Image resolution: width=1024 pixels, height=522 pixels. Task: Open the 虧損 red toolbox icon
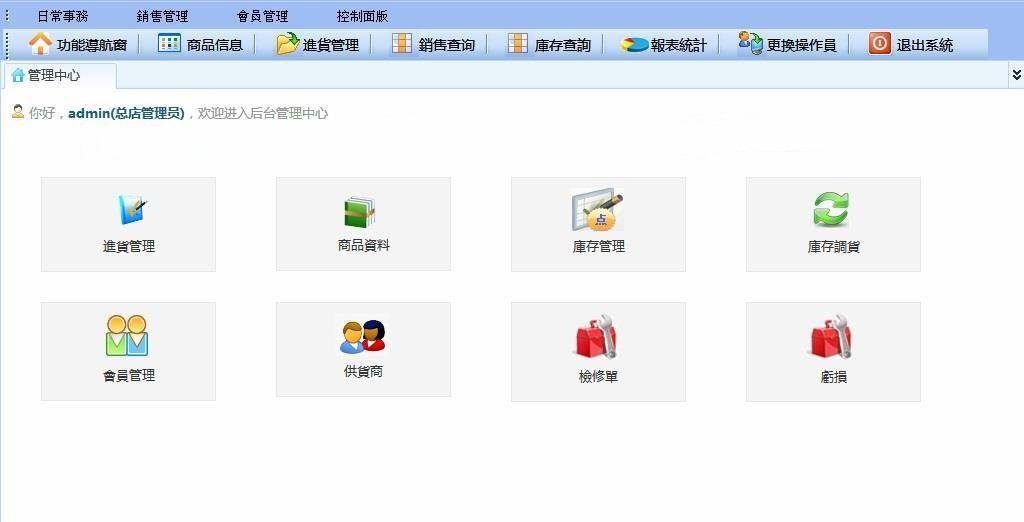click(x=831, y=336)
